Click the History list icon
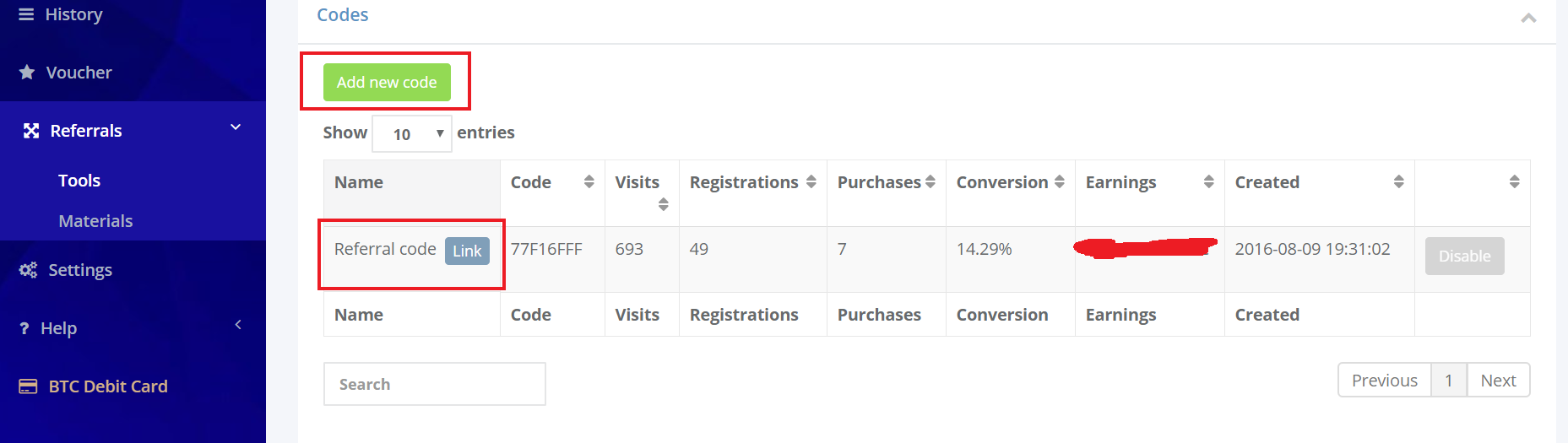This screenshot has height=443, width=1568. (x=26, y=14)
